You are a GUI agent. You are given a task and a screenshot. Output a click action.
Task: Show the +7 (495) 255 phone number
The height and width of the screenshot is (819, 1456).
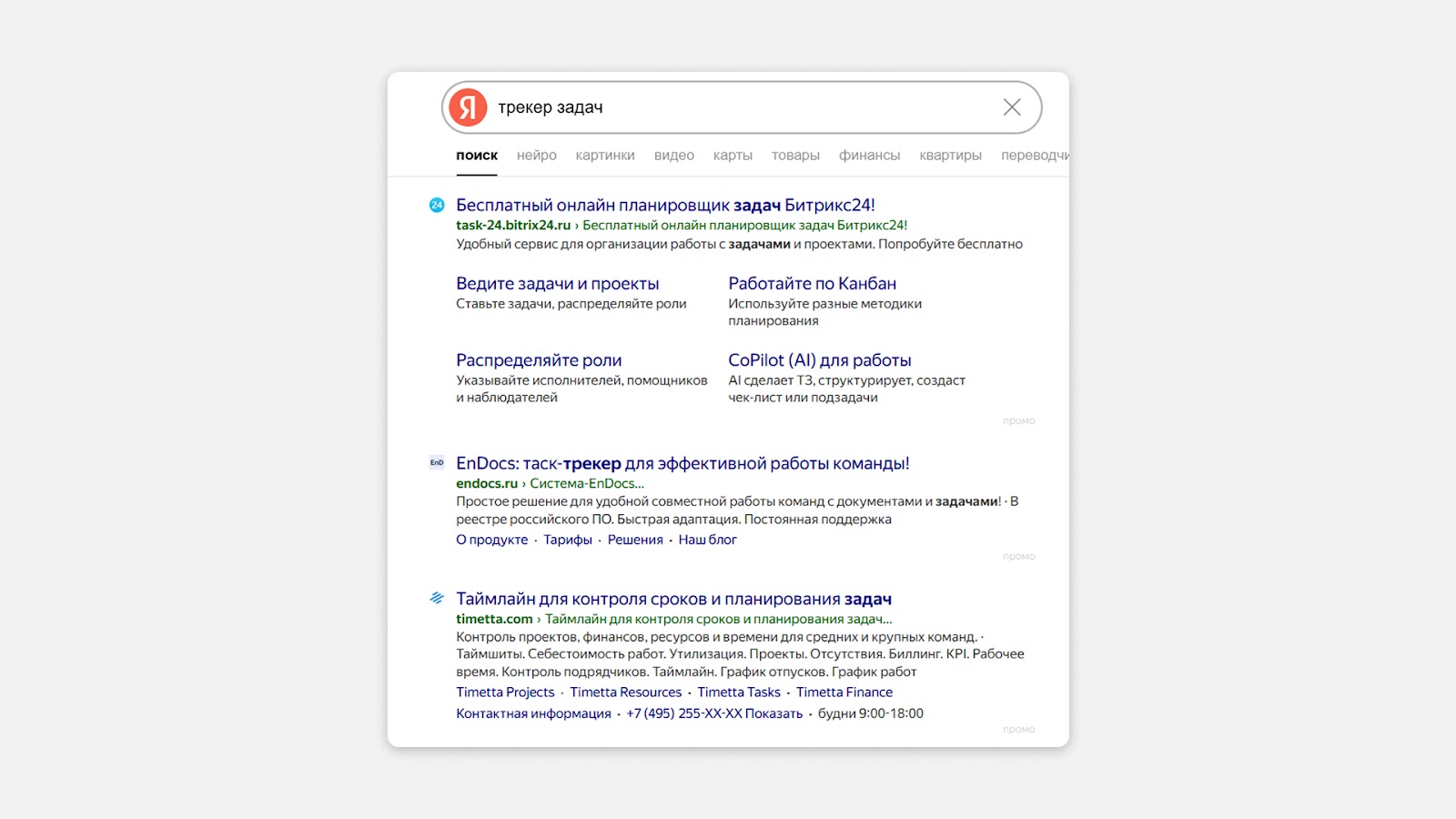pyautogui.click(x=714, y=713)
